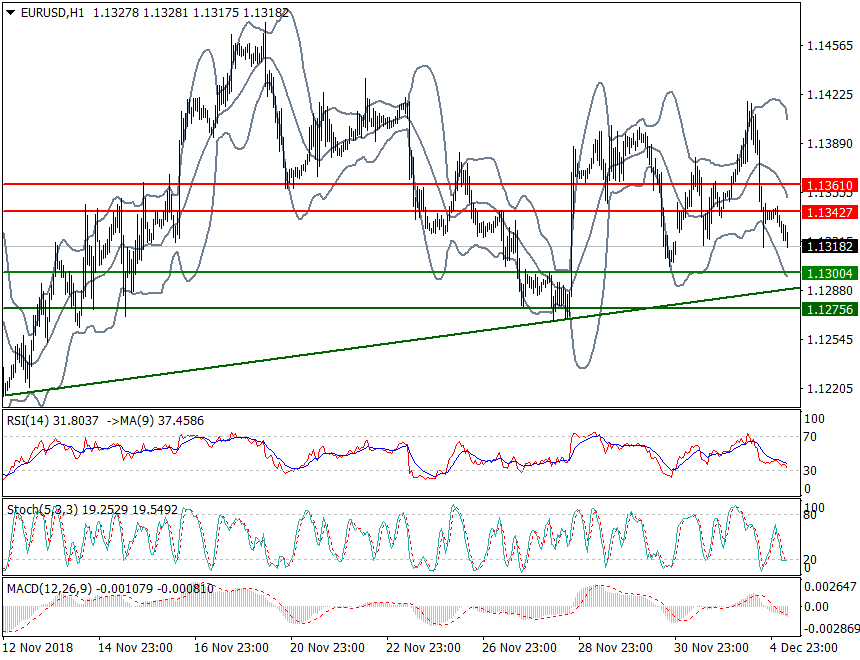860x660 pixels.
Task: Click the green 1.13004 support price label
Action: tap(830, 273)
